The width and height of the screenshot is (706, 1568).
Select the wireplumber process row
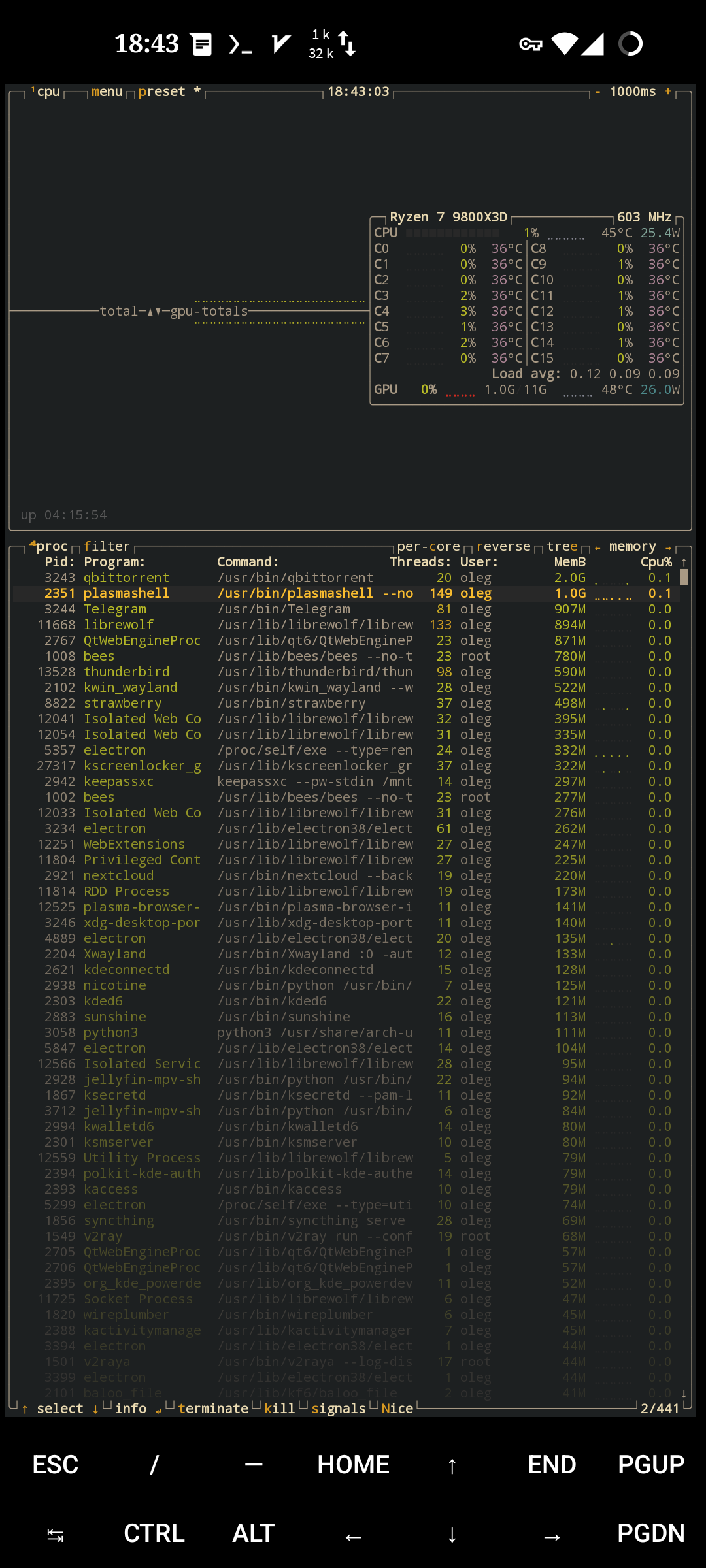click(346, 1315)
